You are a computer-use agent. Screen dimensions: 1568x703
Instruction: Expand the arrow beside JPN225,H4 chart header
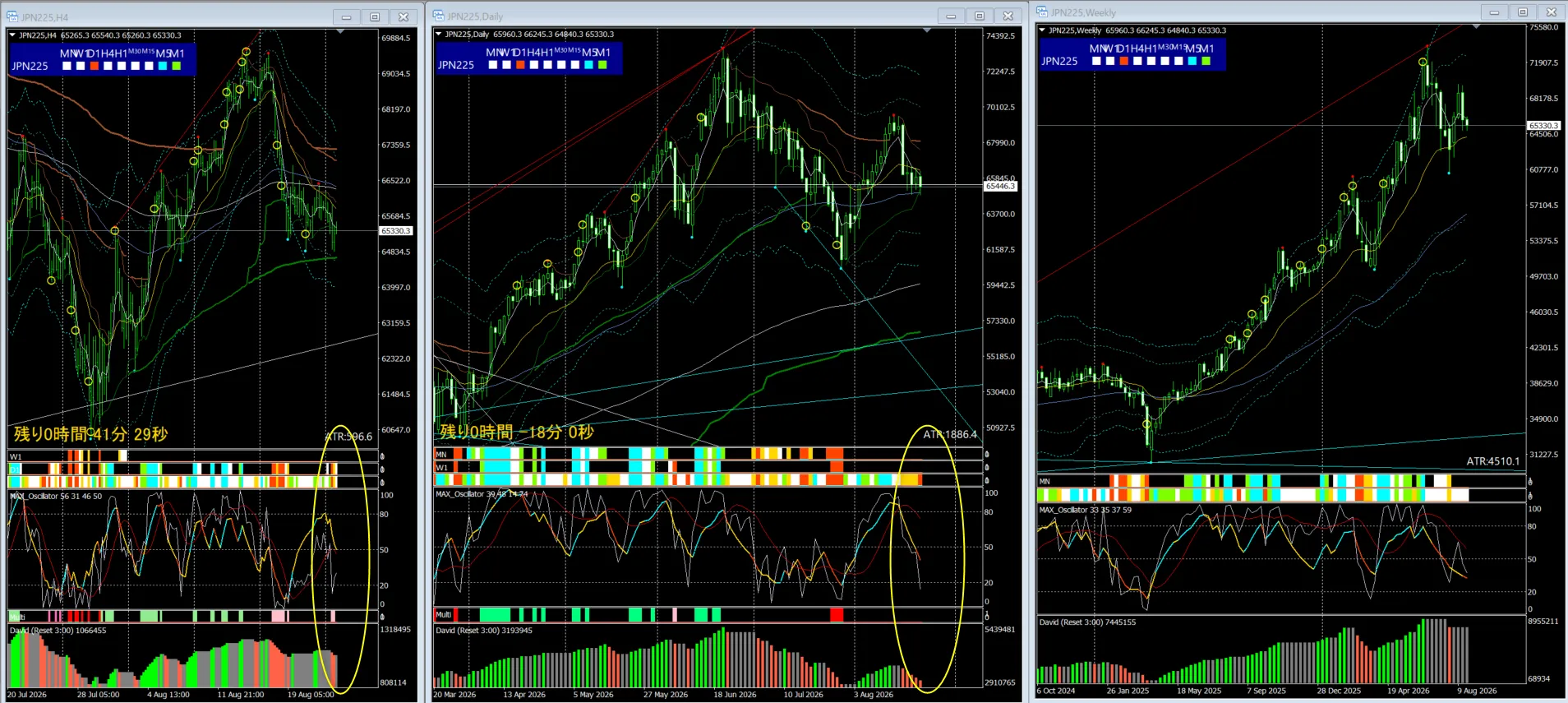(12, 35)
